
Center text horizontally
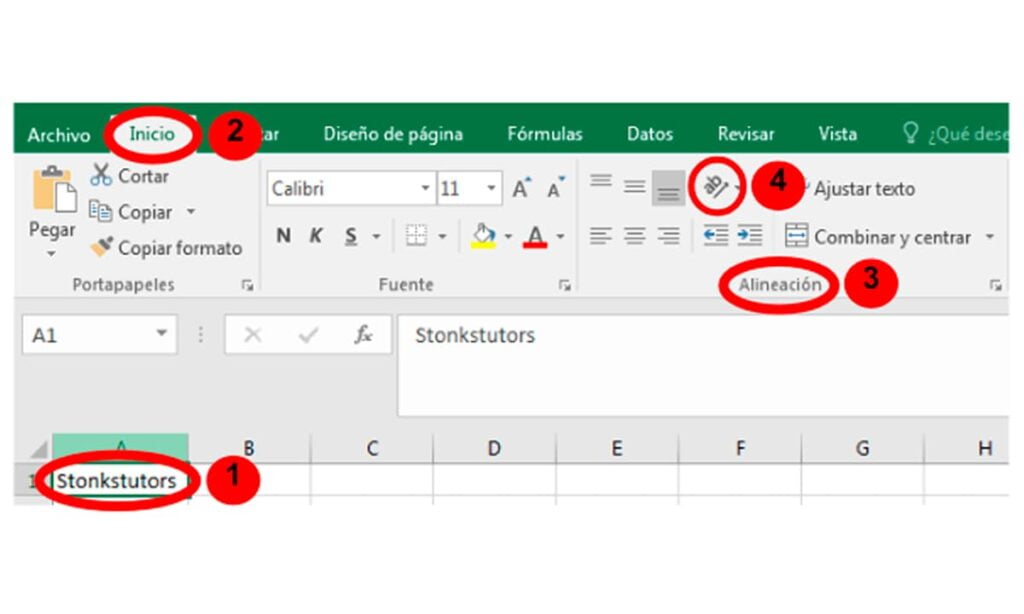[x=634, y=236]
